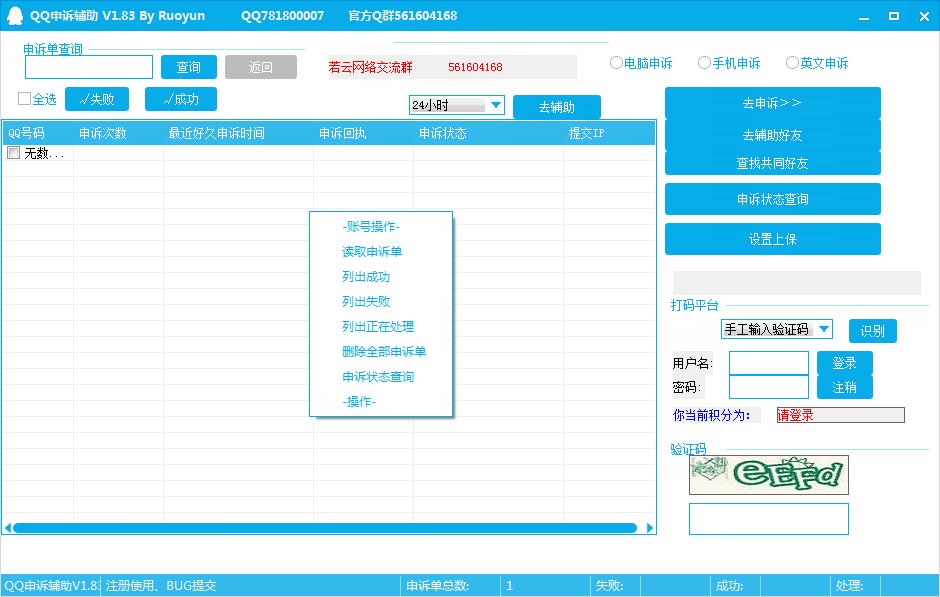
Task: Click the gray 返回 button
Action: tap(261, 67)
